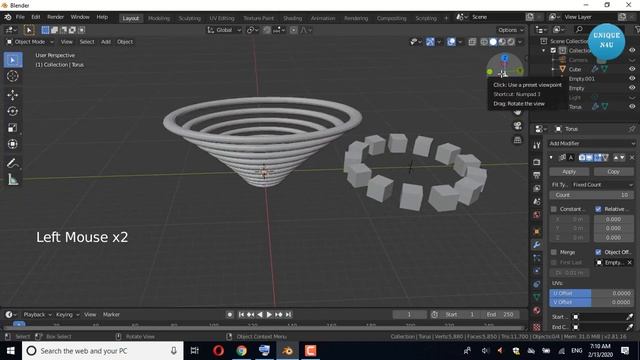Open the Particles properties tab
The height and width of the screenshot is (360, 640).
(x=537, y=258)
